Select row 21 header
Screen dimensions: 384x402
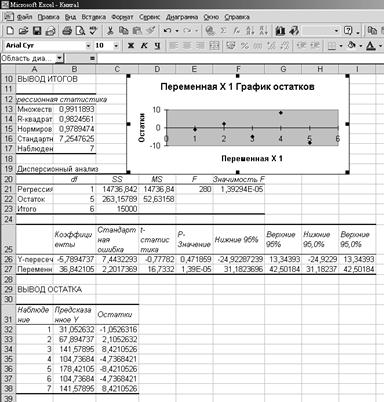pos(8,189)
